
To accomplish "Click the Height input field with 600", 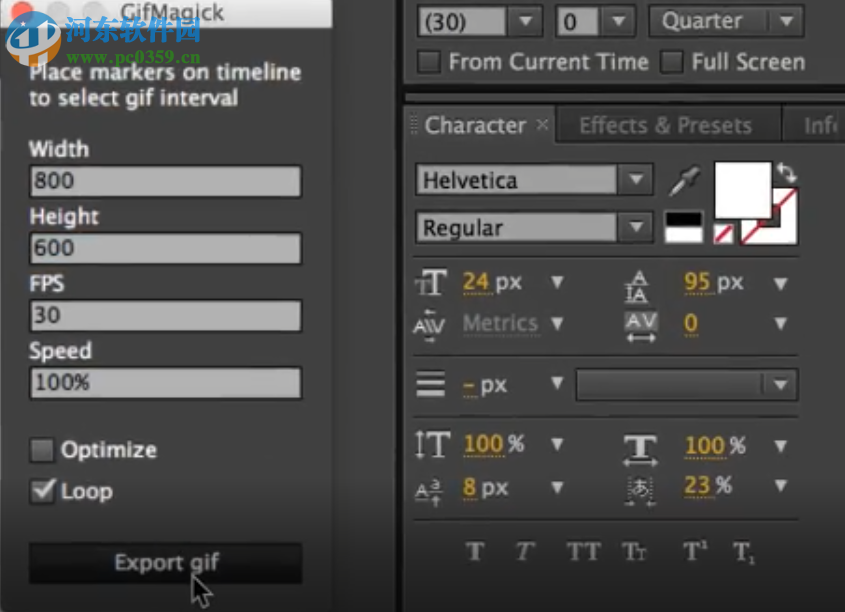I will [165, 248].
